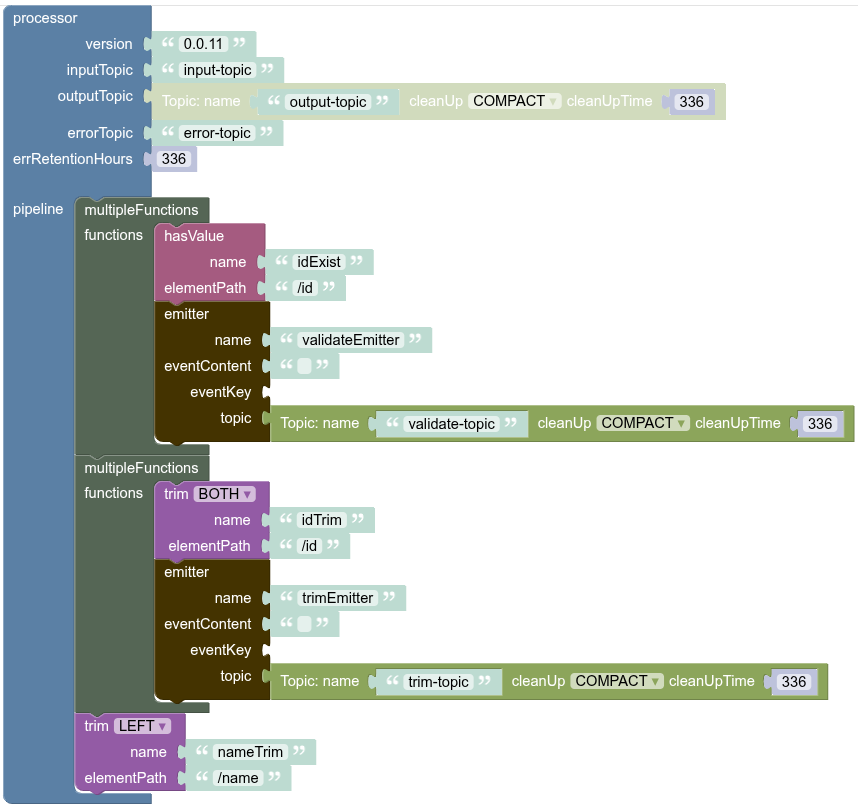Edit the input-topic text field
858x805 pixels.
pos(217,70)
